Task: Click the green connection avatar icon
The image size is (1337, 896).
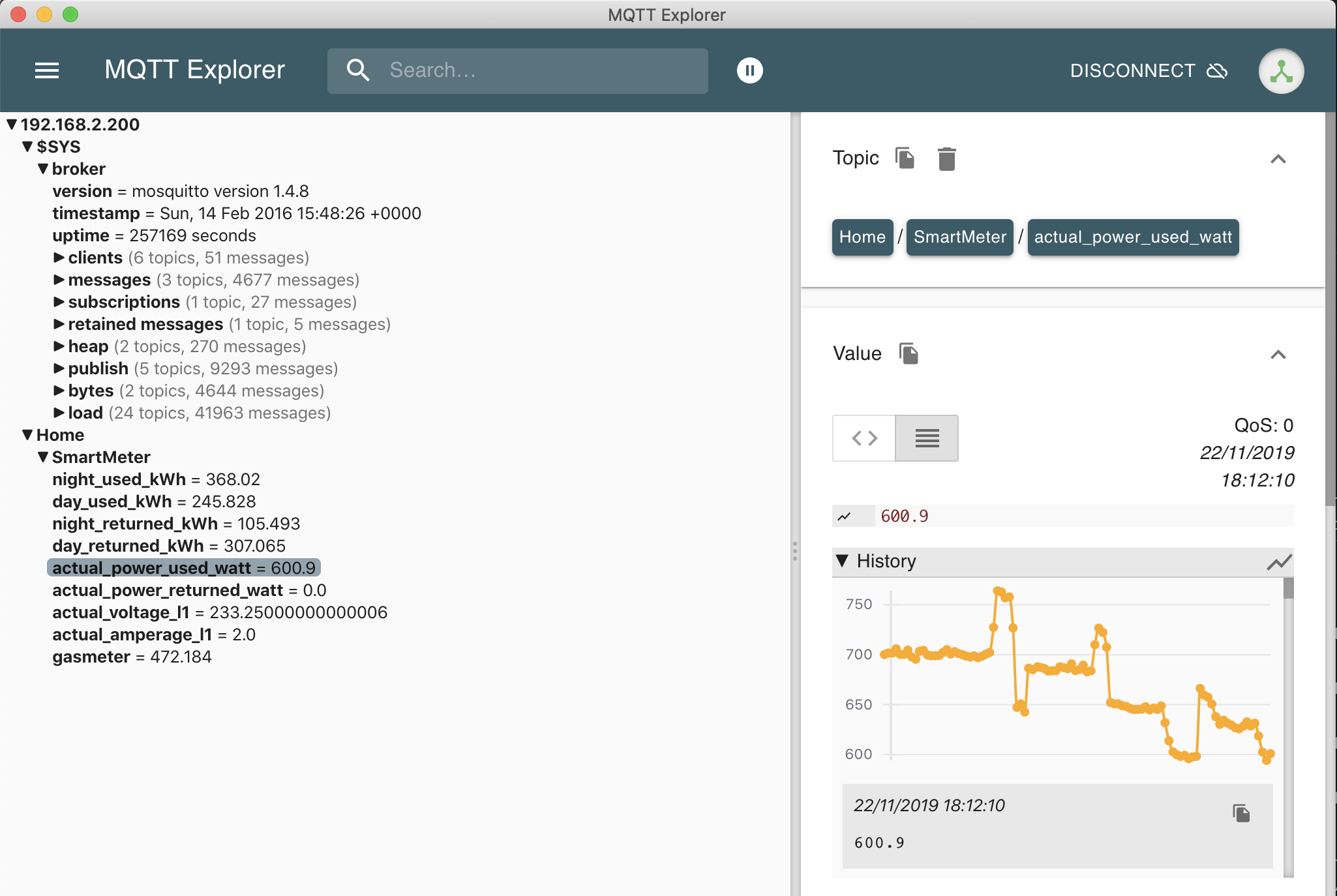Action: click(1281, 71)
